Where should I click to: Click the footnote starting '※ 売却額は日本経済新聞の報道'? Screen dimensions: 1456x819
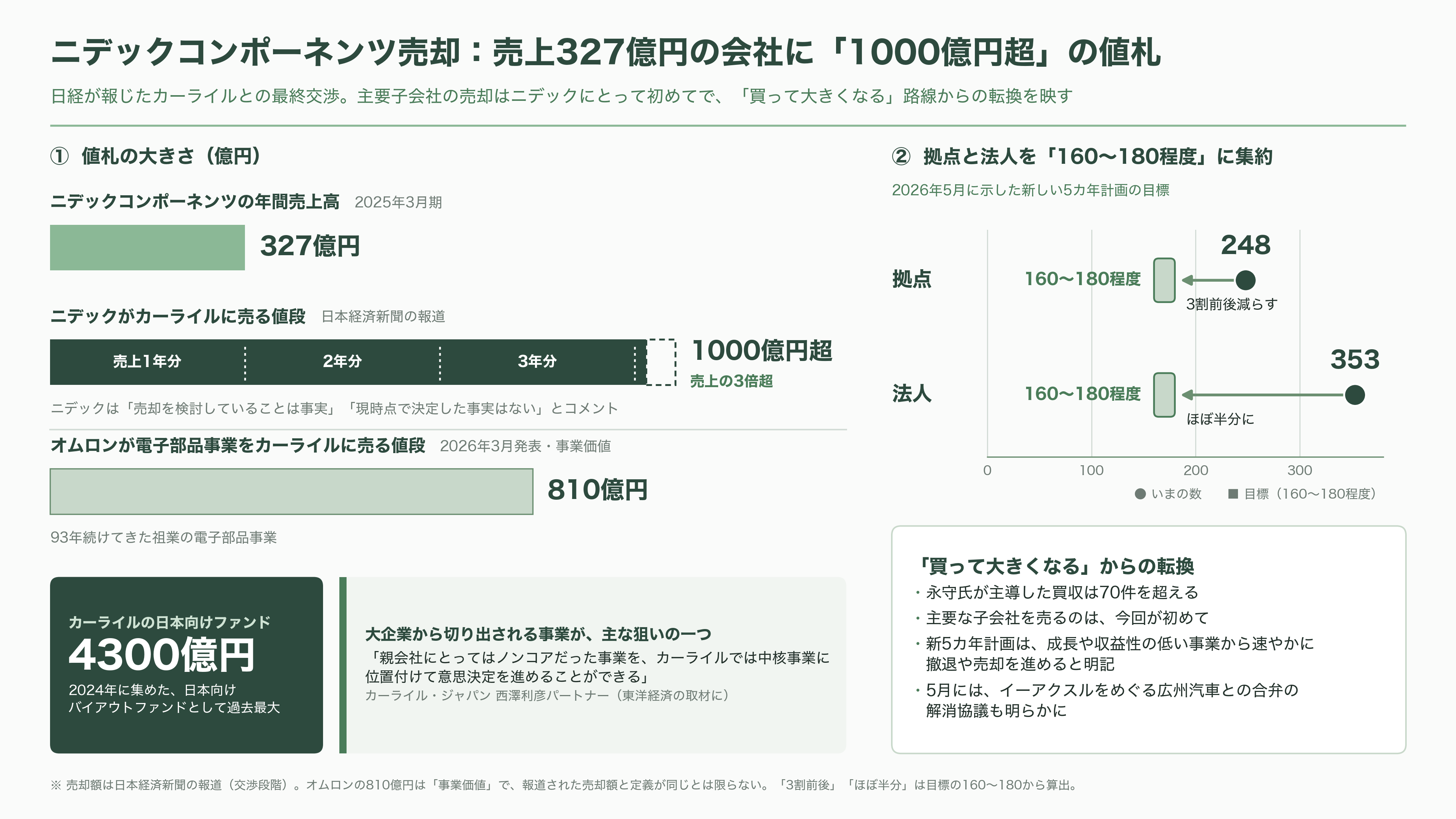[565, 784]
